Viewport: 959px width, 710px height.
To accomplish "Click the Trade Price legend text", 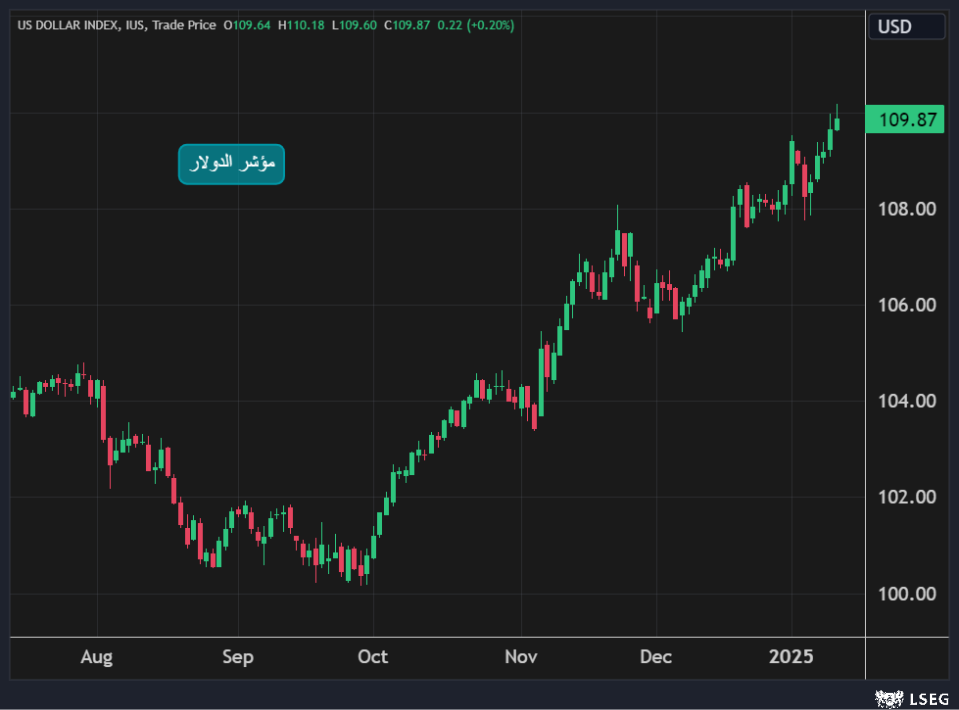I will pyautogui.click(x=184, y=25).
